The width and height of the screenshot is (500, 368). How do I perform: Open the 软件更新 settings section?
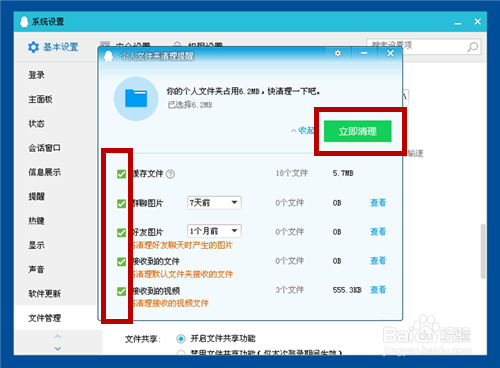point(44,294)
